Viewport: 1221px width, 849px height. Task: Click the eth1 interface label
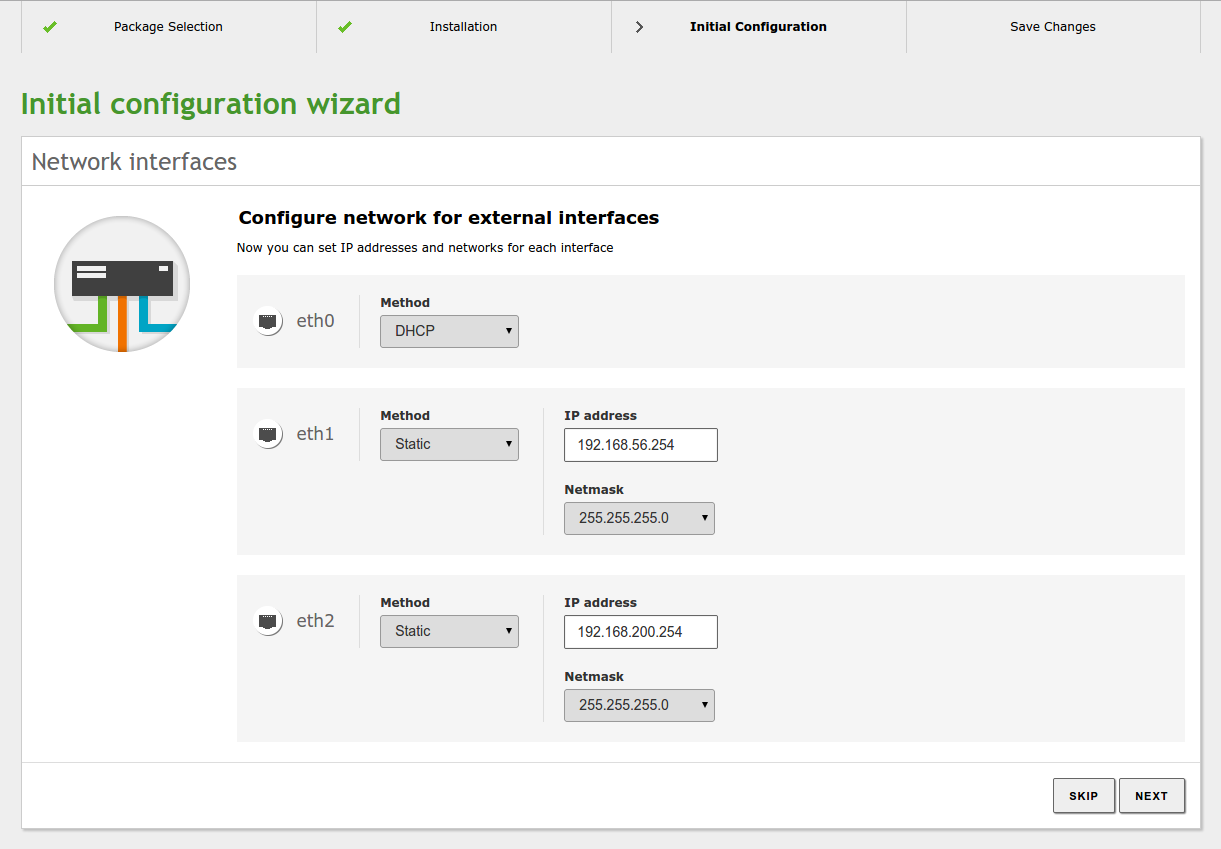[315, 434]
